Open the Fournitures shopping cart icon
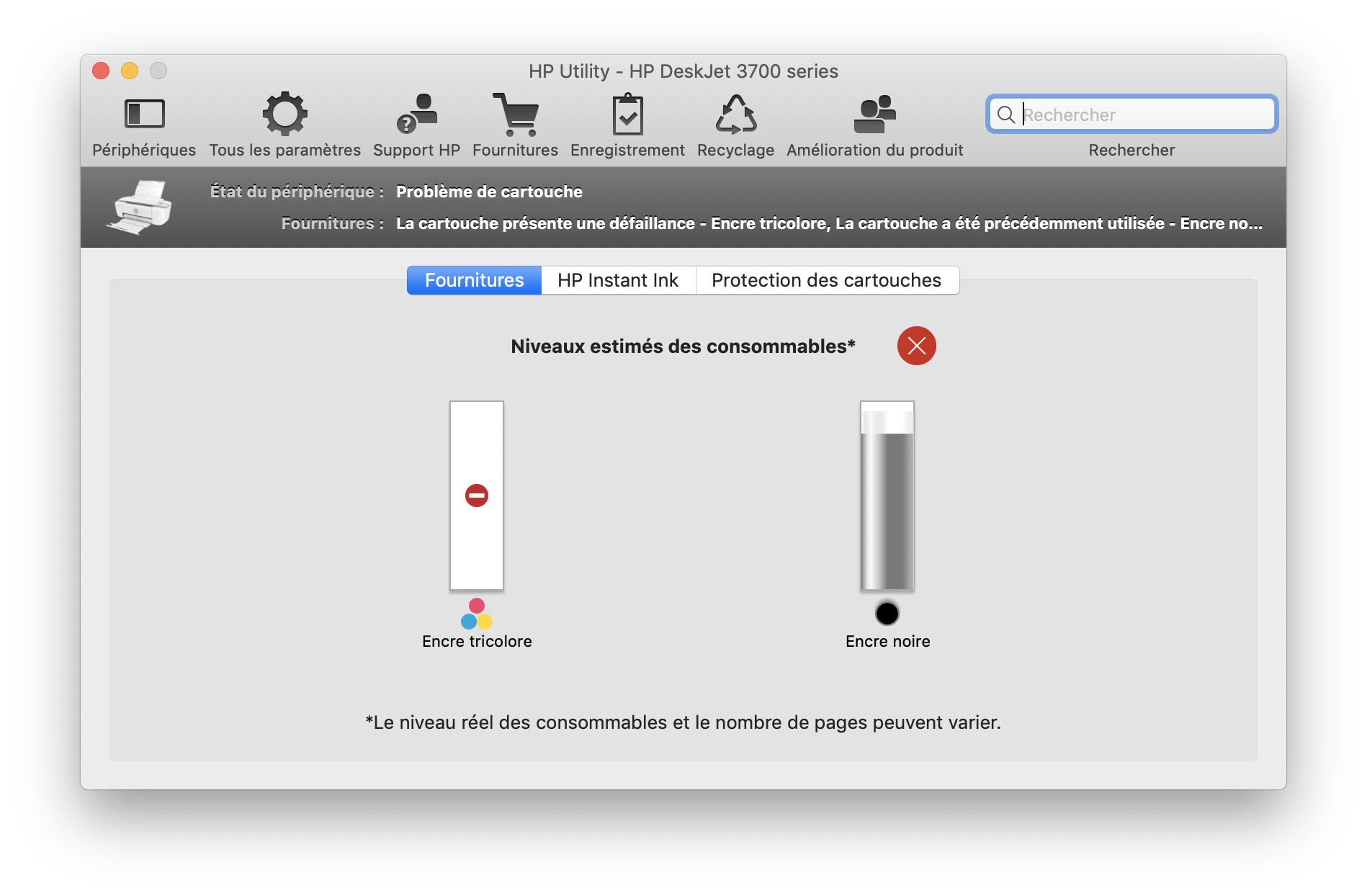 coord(515,114)
